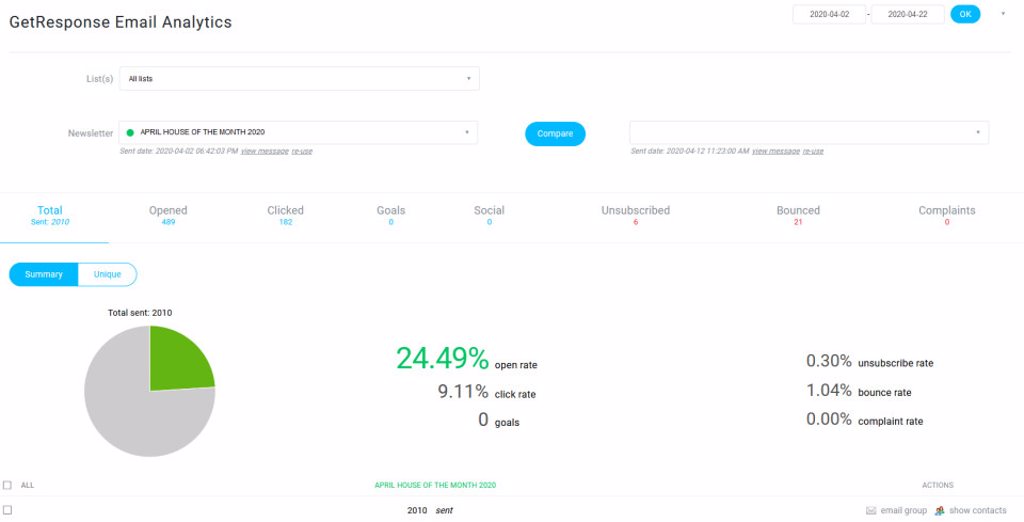Select the Unsubscribed tab
This screenshot has width=1024, height=522.
tap(635, 216)
